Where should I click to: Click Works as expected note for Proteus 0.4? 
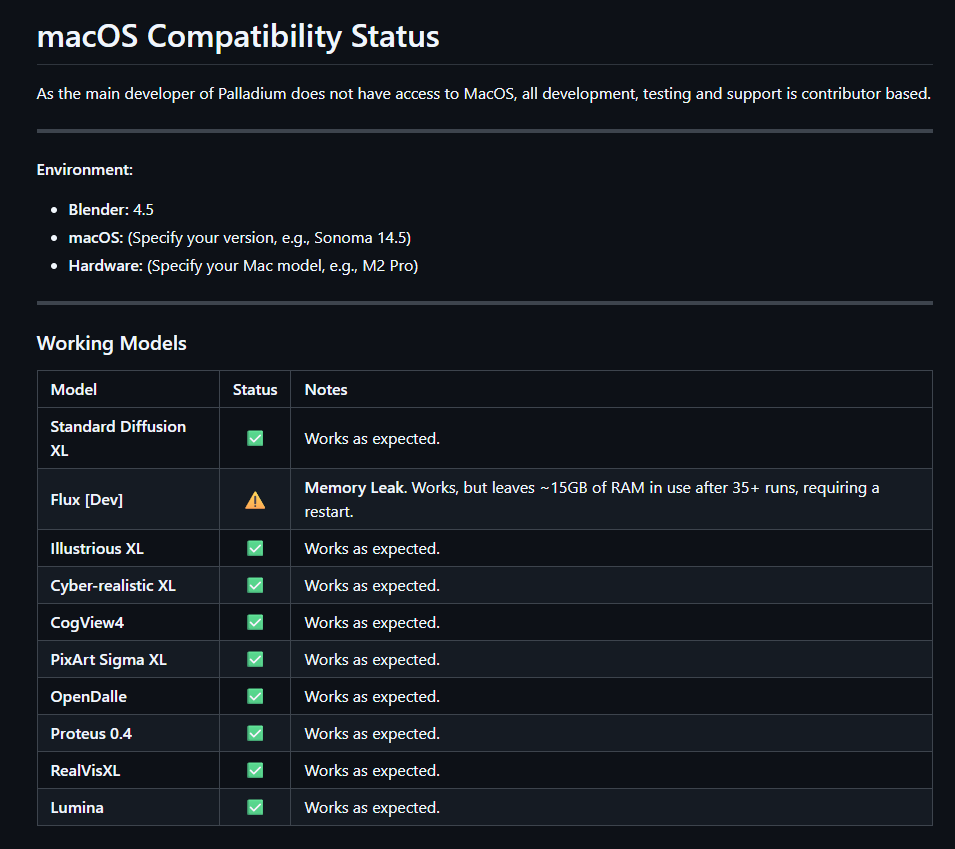372,733
